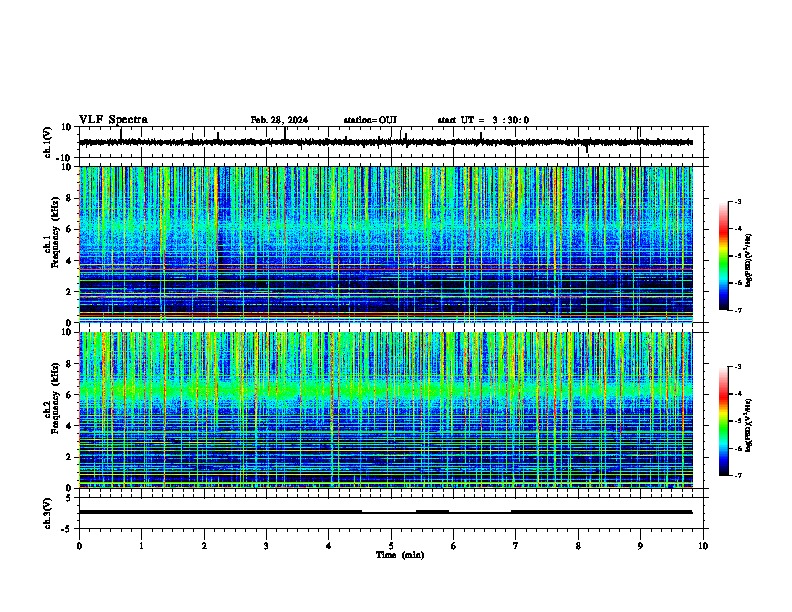
Task: Click the "ch.3(V)" axis label
Action: pos(48,513)
